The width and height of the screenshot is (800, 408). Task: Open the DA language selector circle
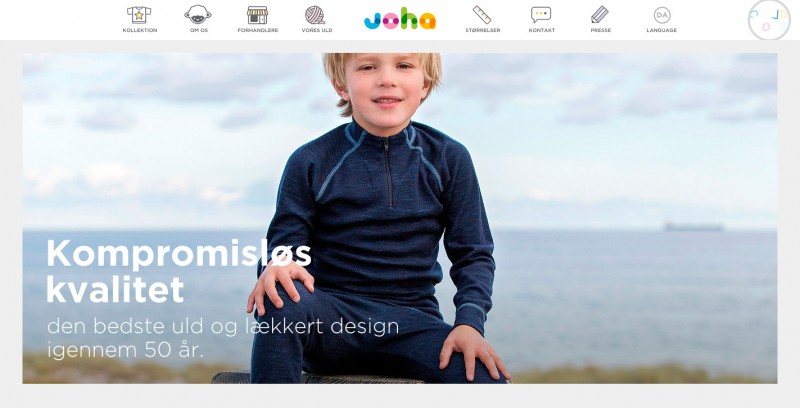[x=662, y=15]
